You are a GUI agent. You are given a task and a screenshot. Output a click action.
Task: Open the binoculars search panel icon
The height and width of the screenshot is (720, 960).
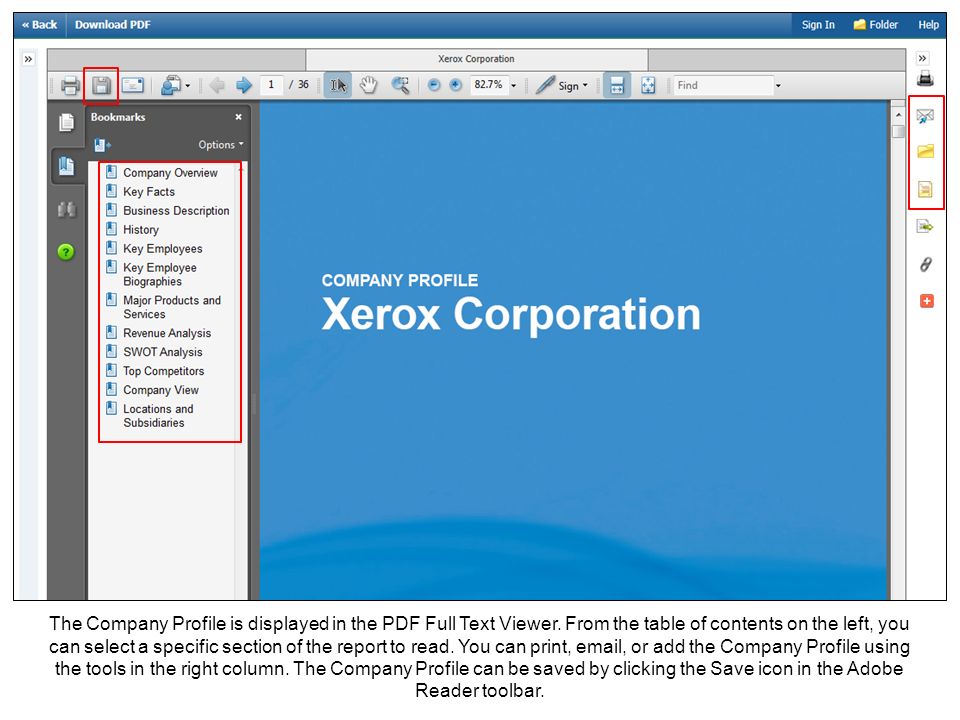pyautogui.click(x=67, y=209)
